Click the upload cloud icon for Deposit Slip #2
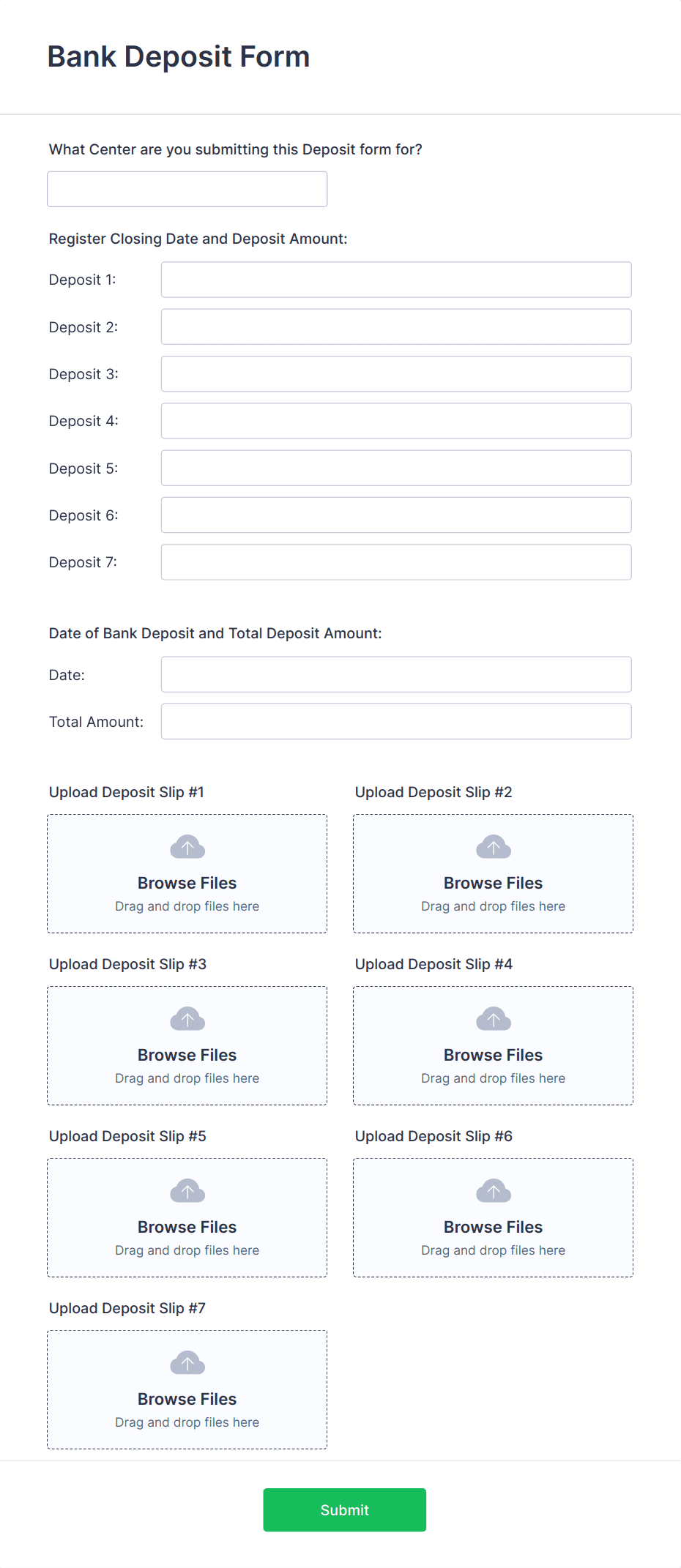The width and height of the screenshot is (681, 1568). (x=493, y=845)
